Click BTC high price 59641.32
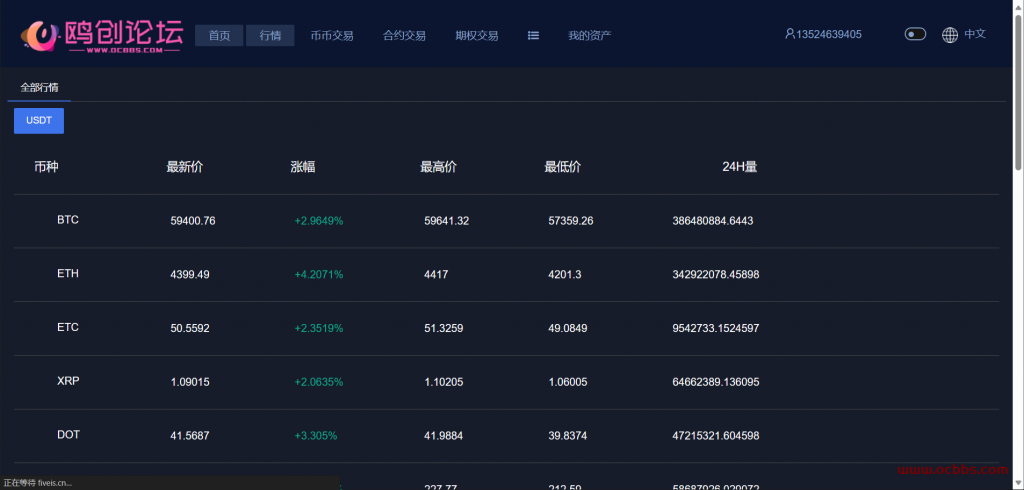Screen dimensions: 1024x490 447,221
